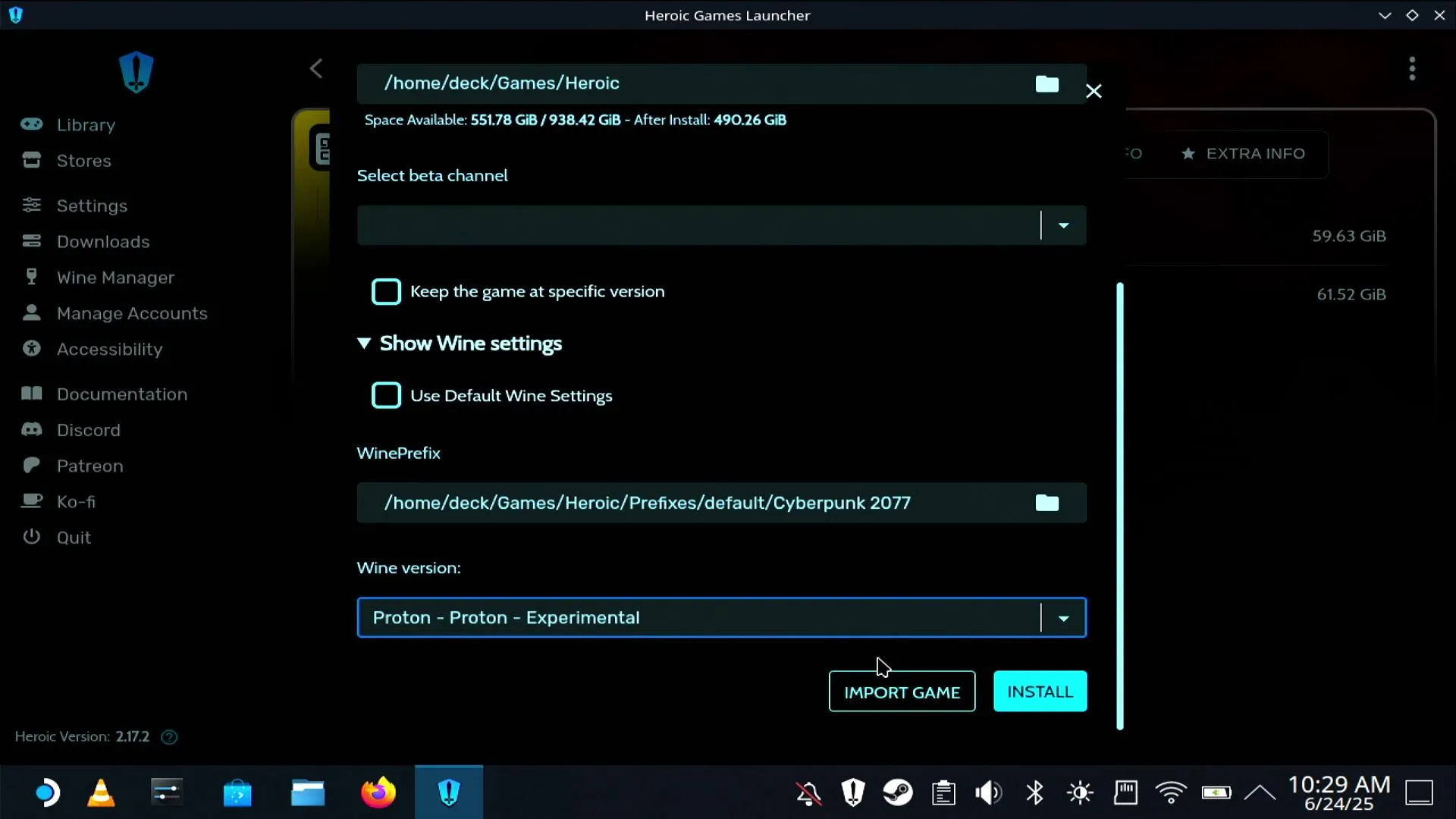This screenshot has height=819, width=1456.
Task: Click the Heroic tray icon
Action: (853, 793)
